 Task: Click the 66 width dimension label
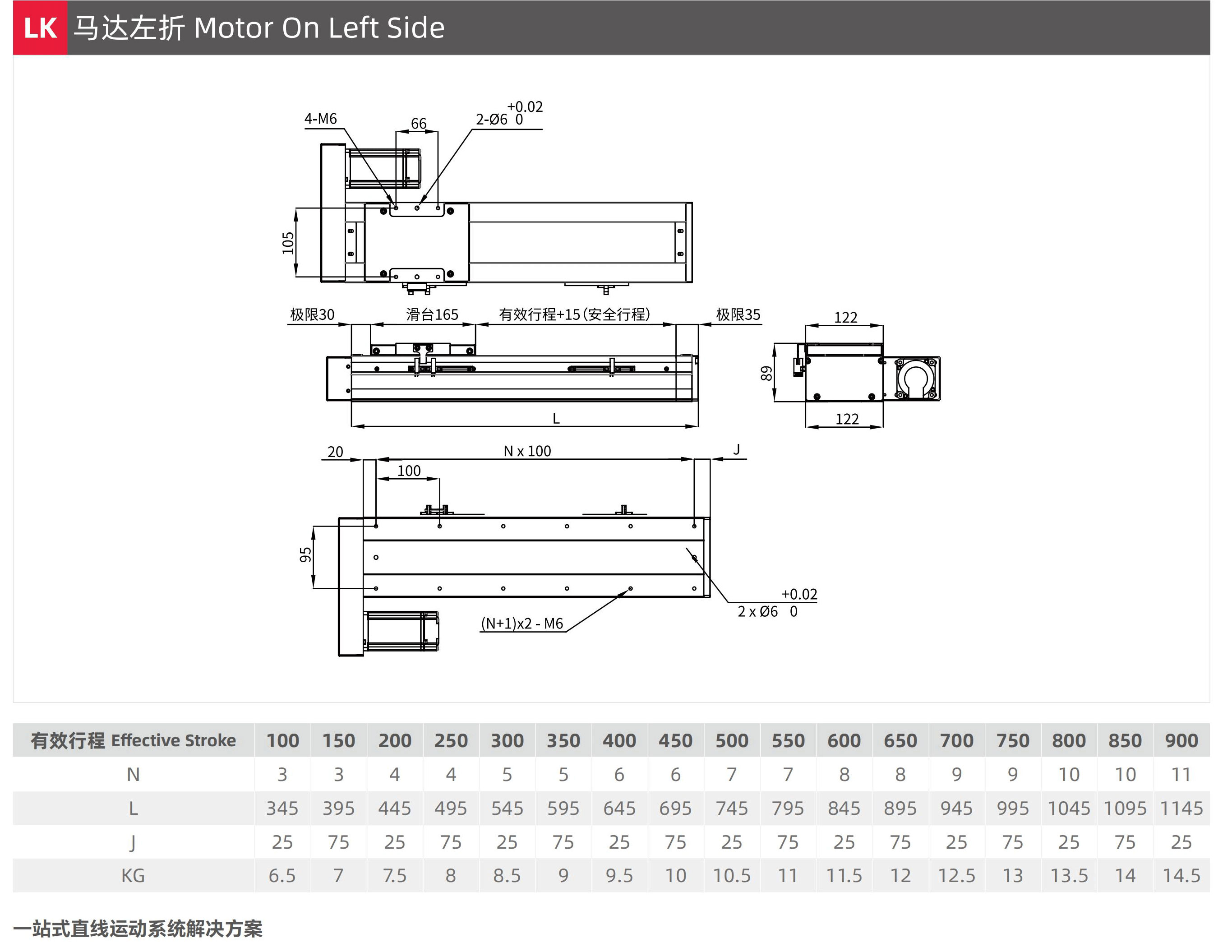tap(419, 124)
